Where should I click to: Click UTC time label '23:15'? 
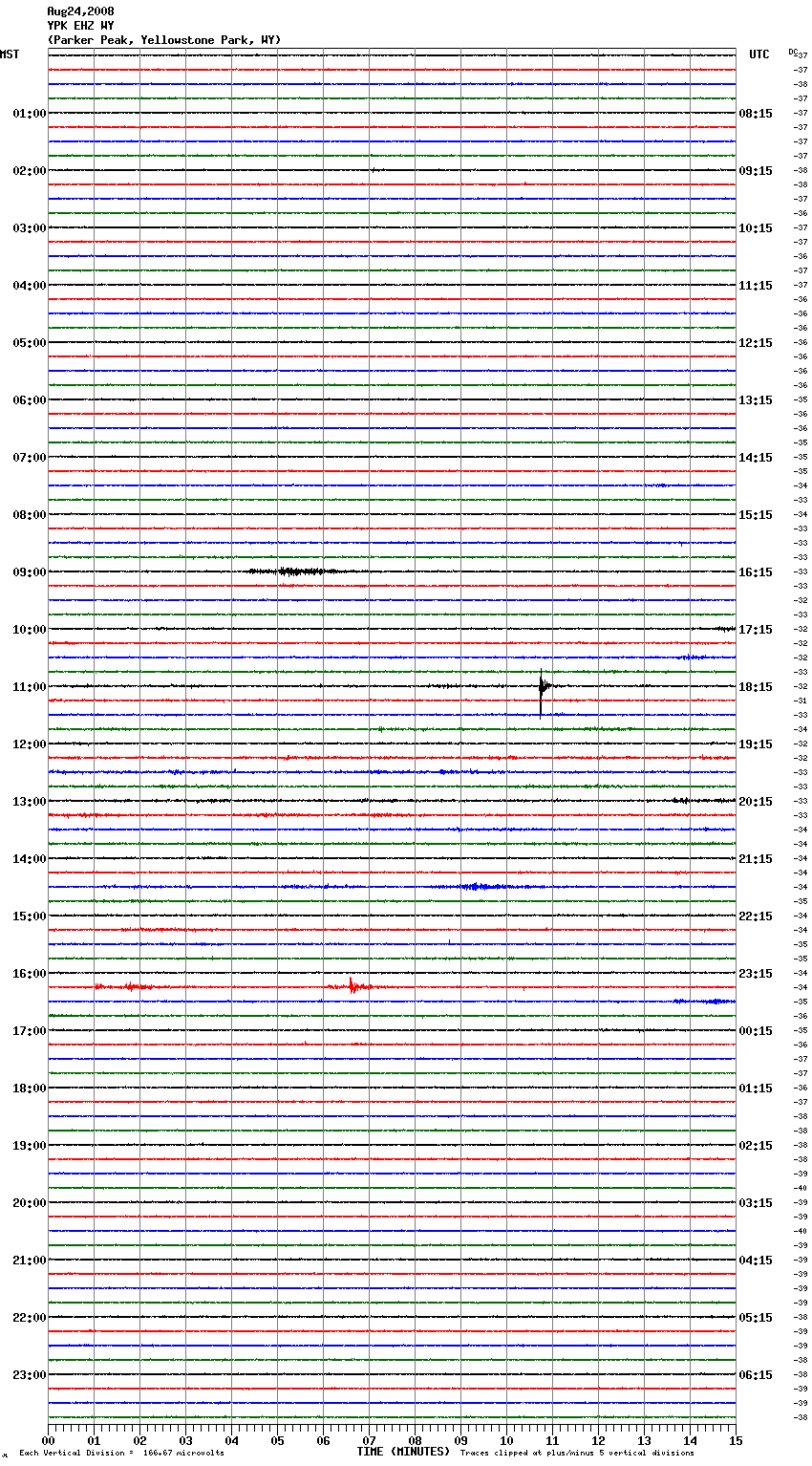[756, 974]
